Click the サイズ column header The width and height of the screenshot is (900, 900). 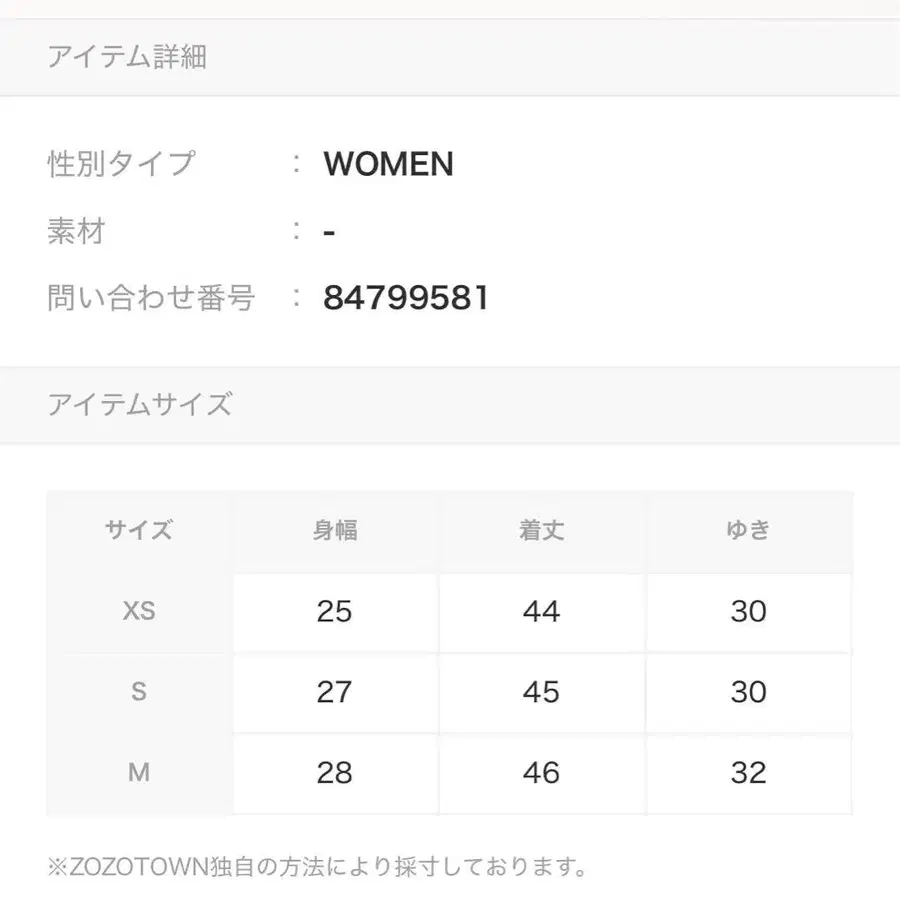tap(139, 530)
